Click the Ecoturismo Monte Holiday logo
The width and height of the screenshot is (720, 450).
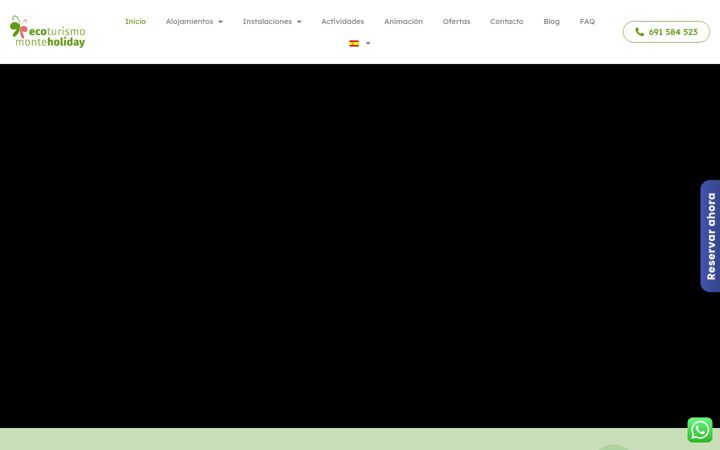click(48, 32)
